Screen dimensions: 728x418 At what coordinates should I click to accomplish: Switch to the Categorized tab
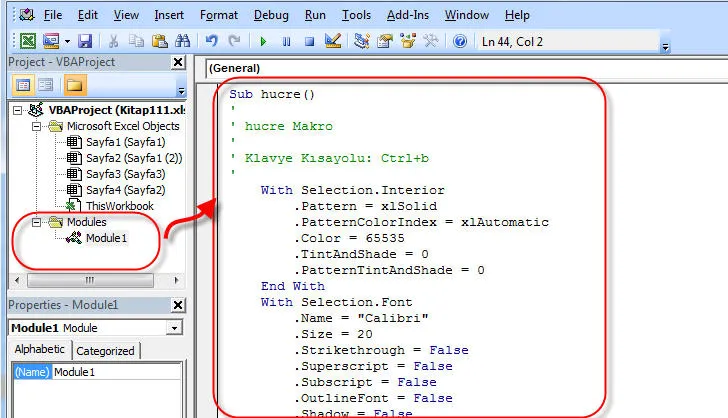tap(106, 351)
